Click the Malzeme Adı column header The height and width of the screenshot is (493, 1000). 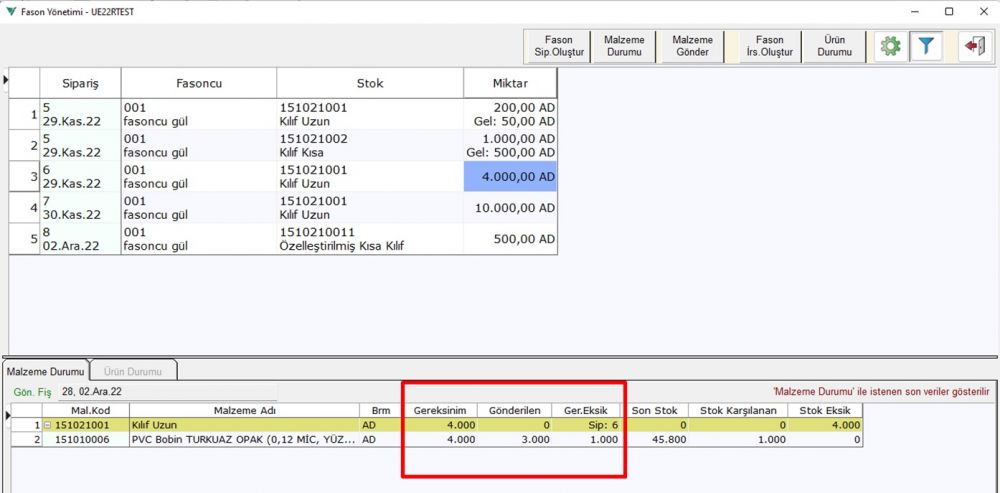click(x=244, y=410)
